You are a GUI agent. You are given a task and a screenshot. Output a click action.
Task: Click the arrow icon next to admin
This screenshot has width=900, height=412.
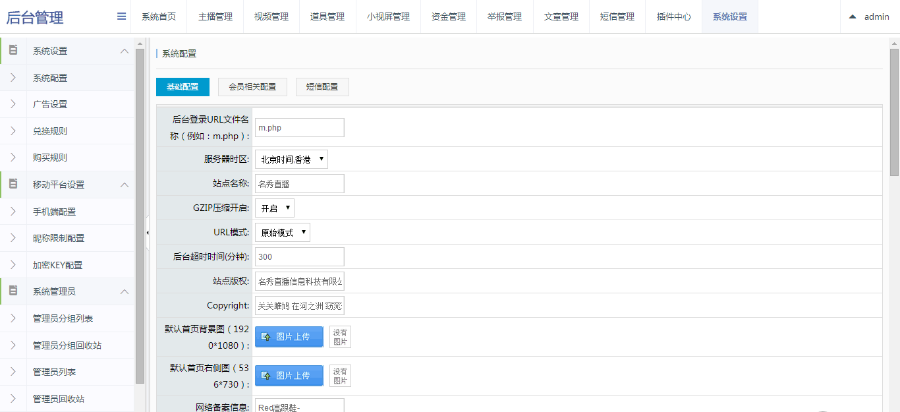[853, 17]
